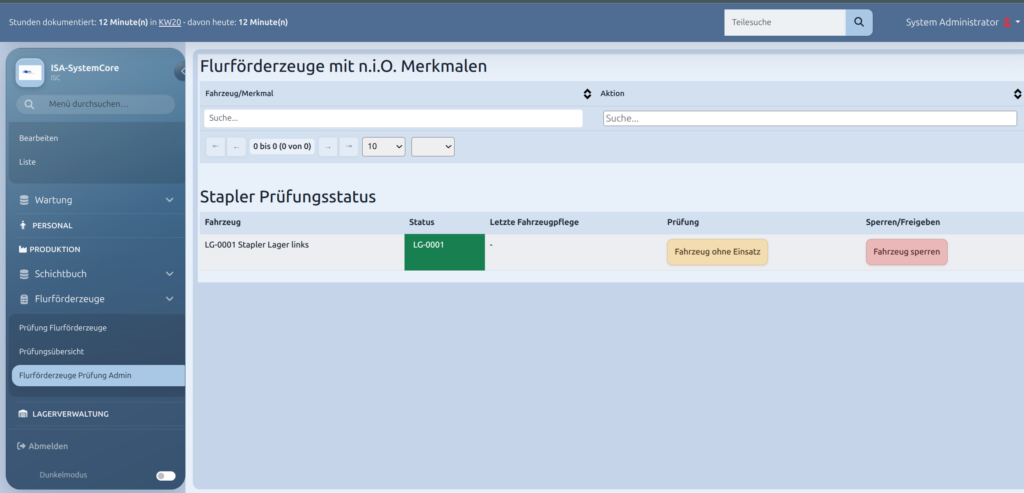Click the Abmelden logout icon
This screenshot has height=493, width=1024.
tap(21, 446)
